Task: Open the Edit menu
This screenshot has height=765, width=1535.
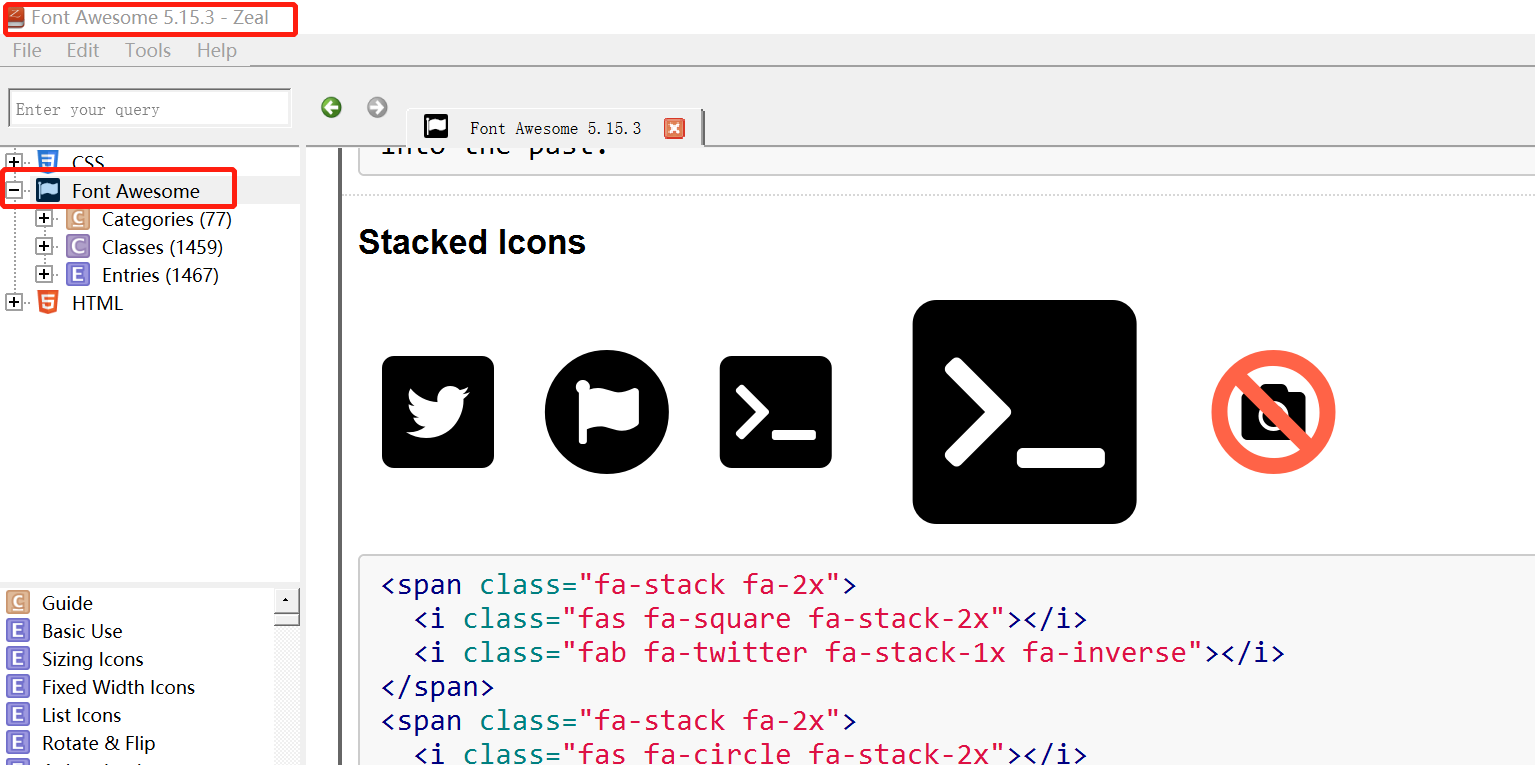Action: pos(83,50)
